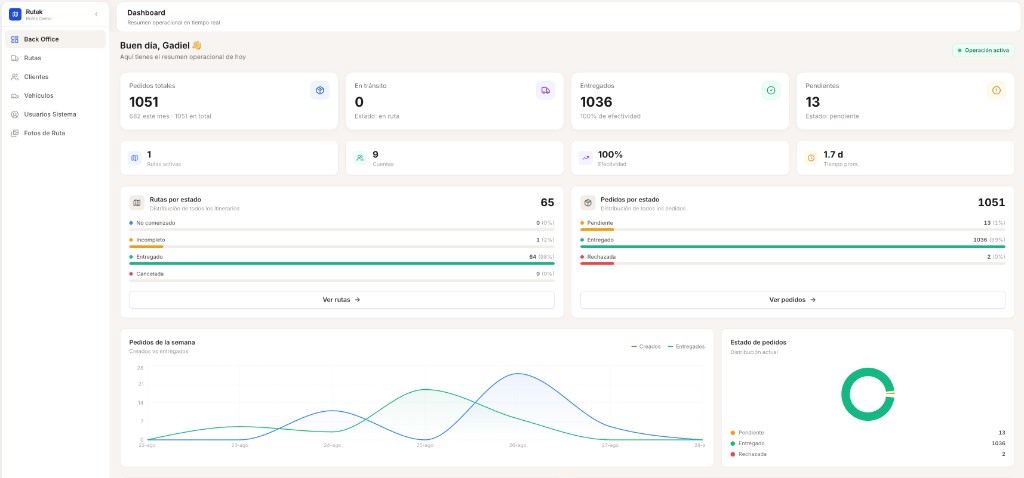Collapse the sidebar with the chevron

[97, 14]
